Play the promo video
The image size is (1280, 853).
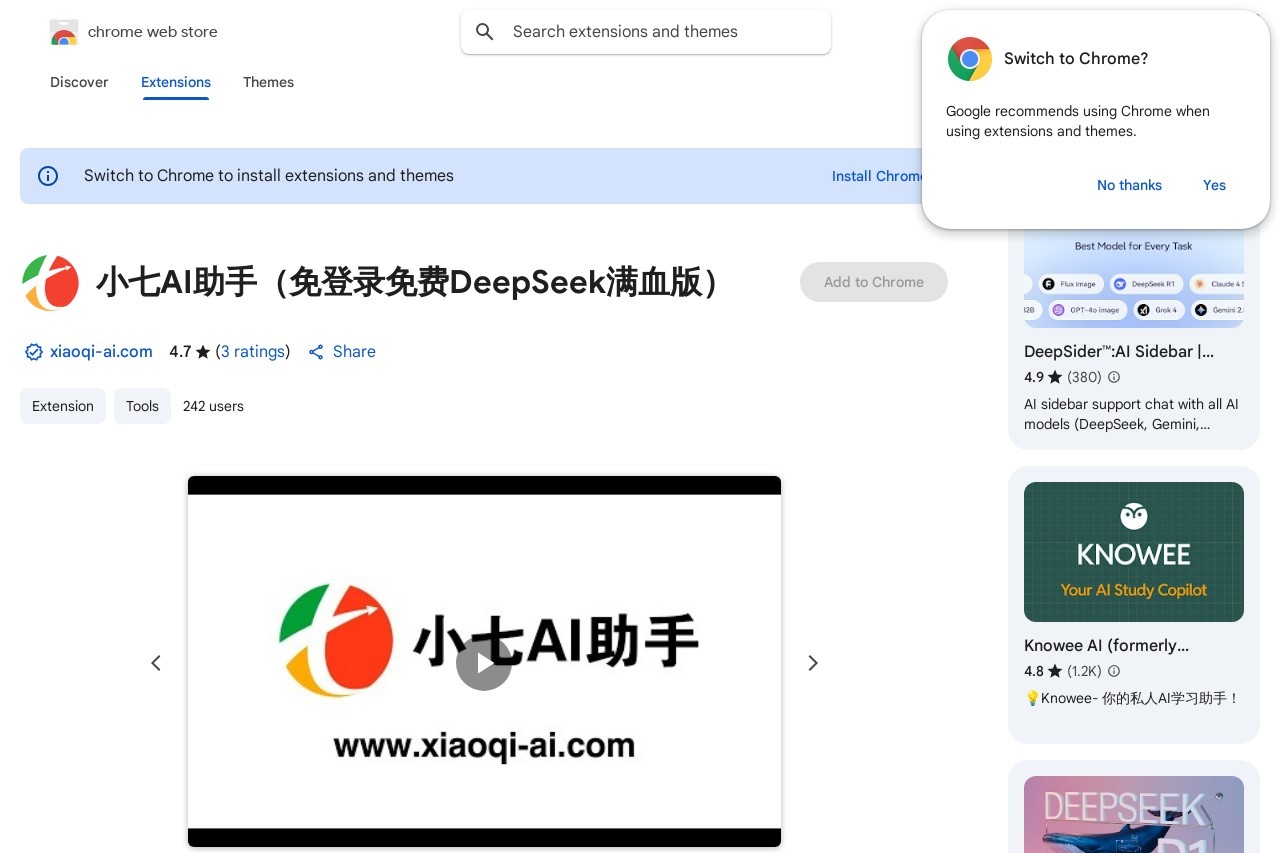tap(484, 662)
